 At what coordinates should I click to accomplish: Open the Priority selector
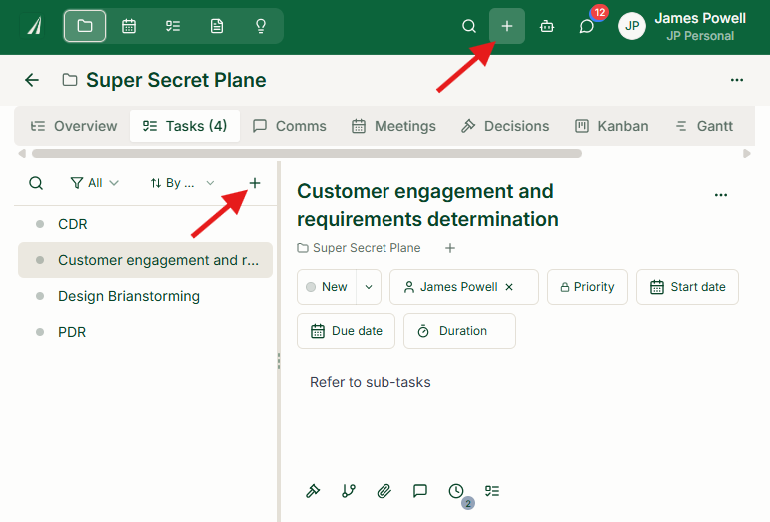pyautogui.click(x=587, y=287)
